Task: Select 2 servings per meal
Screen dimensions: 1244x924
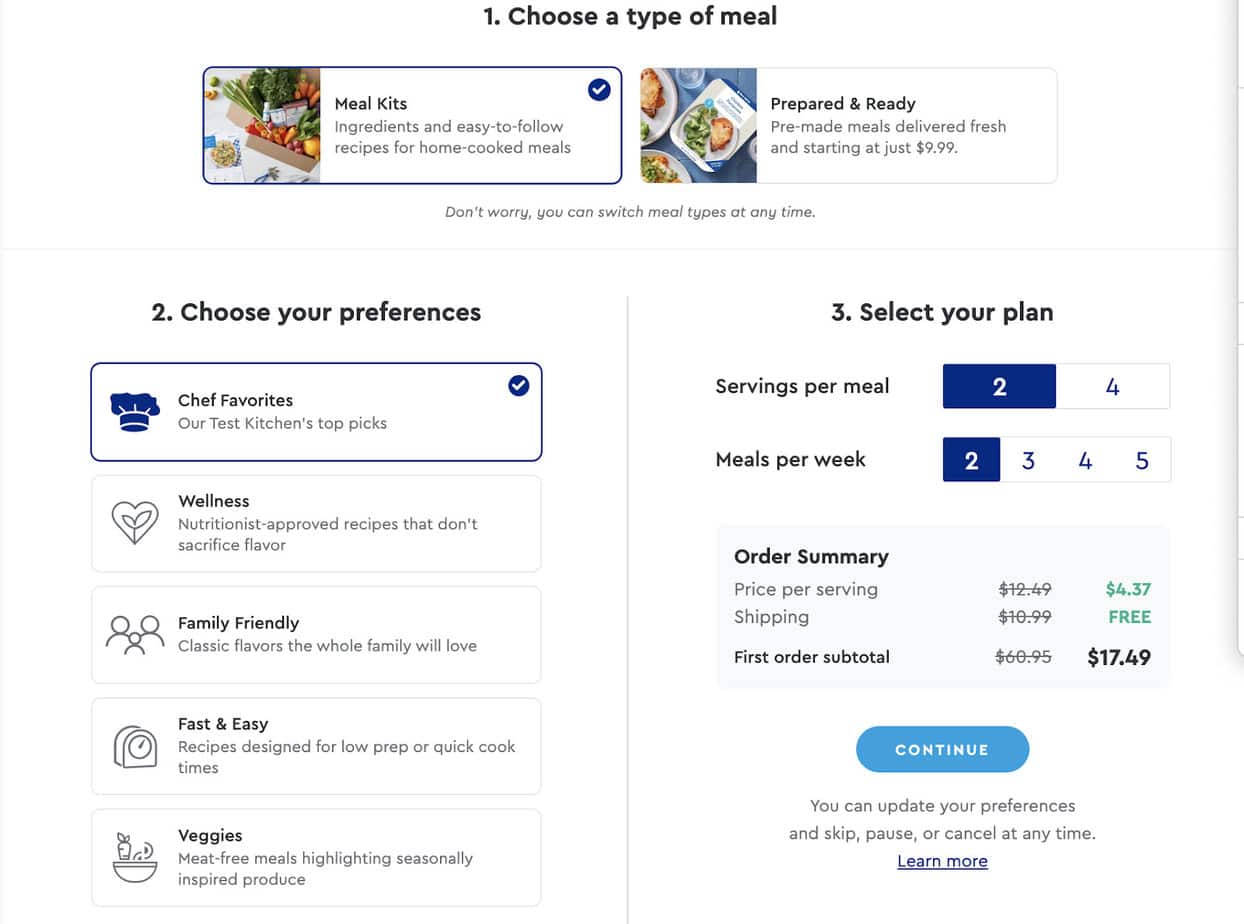Action: (999, 387)
